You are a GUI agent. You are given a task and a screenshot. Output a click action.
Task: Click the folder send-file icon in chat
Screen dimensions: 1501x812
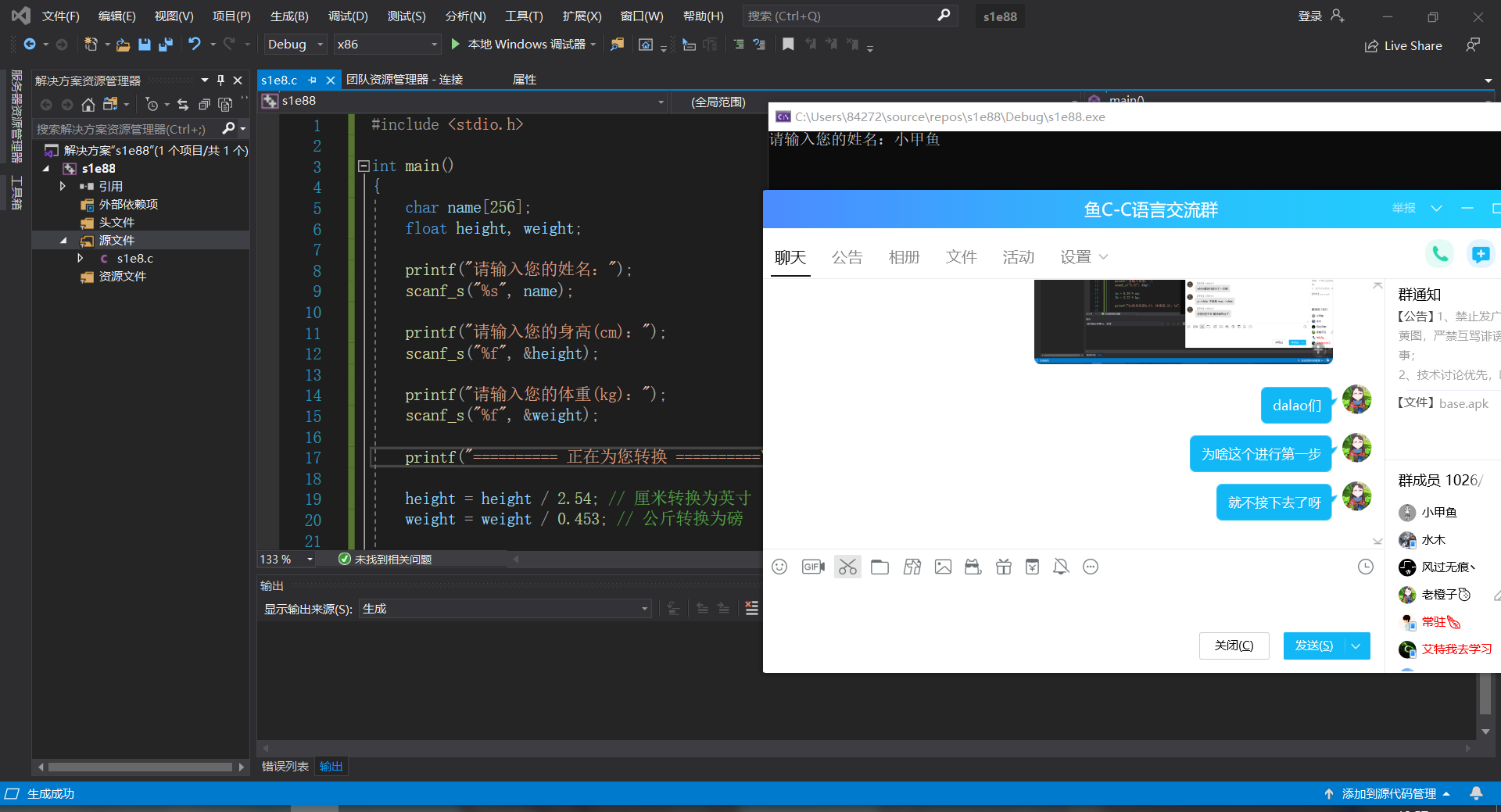tap(879, 567)
